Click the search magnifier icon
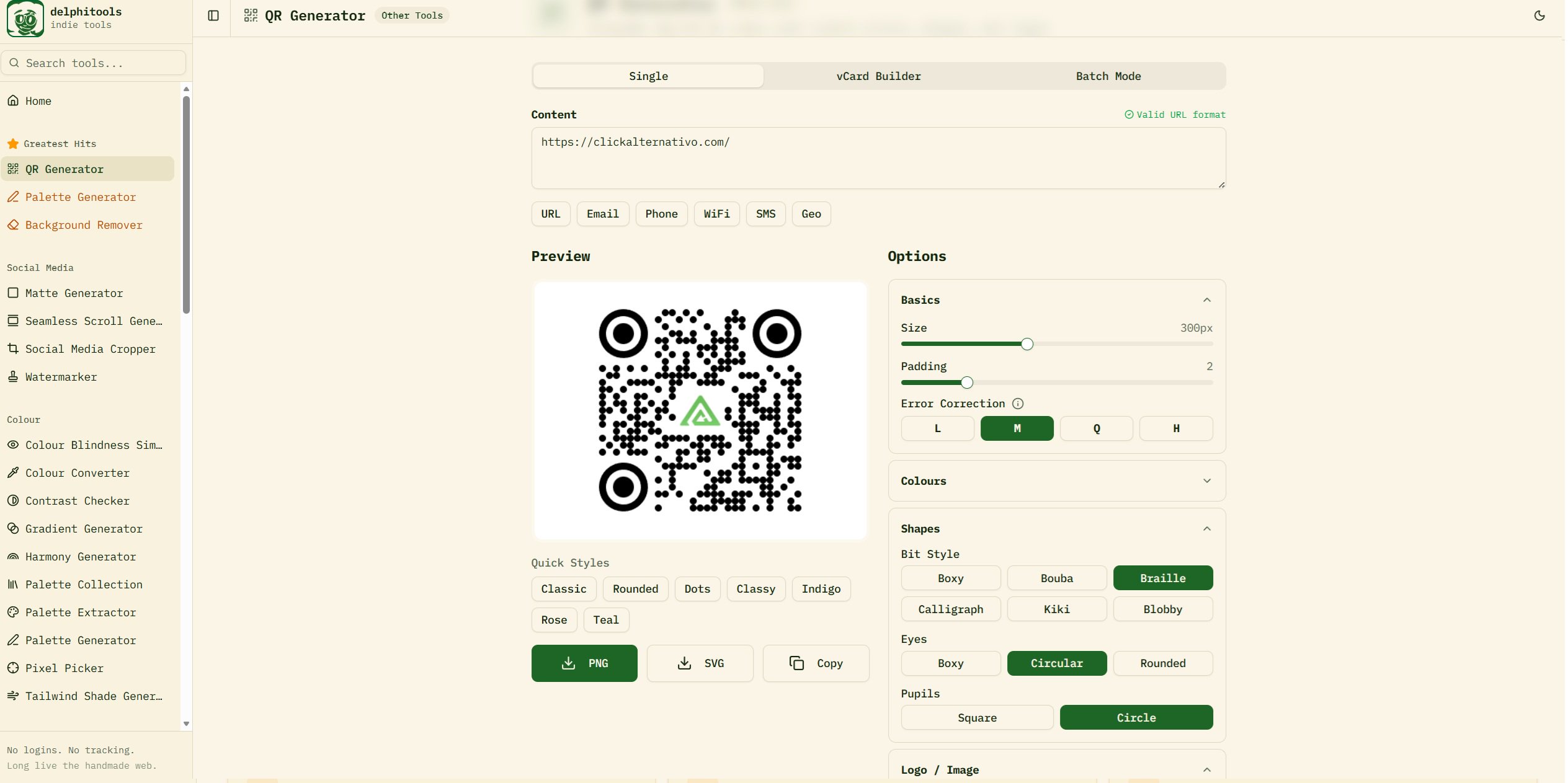Image resolution: width=1568 pixels, height=783 pixels. 14,63
